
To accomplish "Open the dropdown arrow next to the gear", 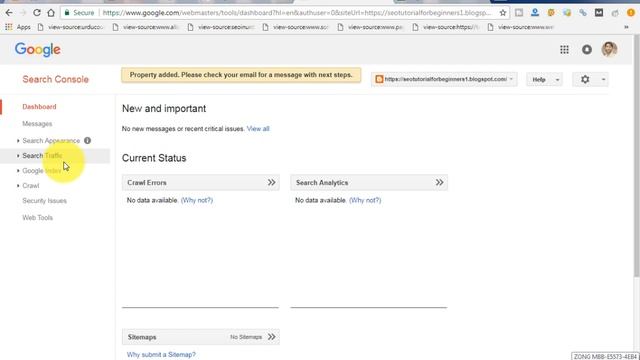I will [x=603, y=79].
